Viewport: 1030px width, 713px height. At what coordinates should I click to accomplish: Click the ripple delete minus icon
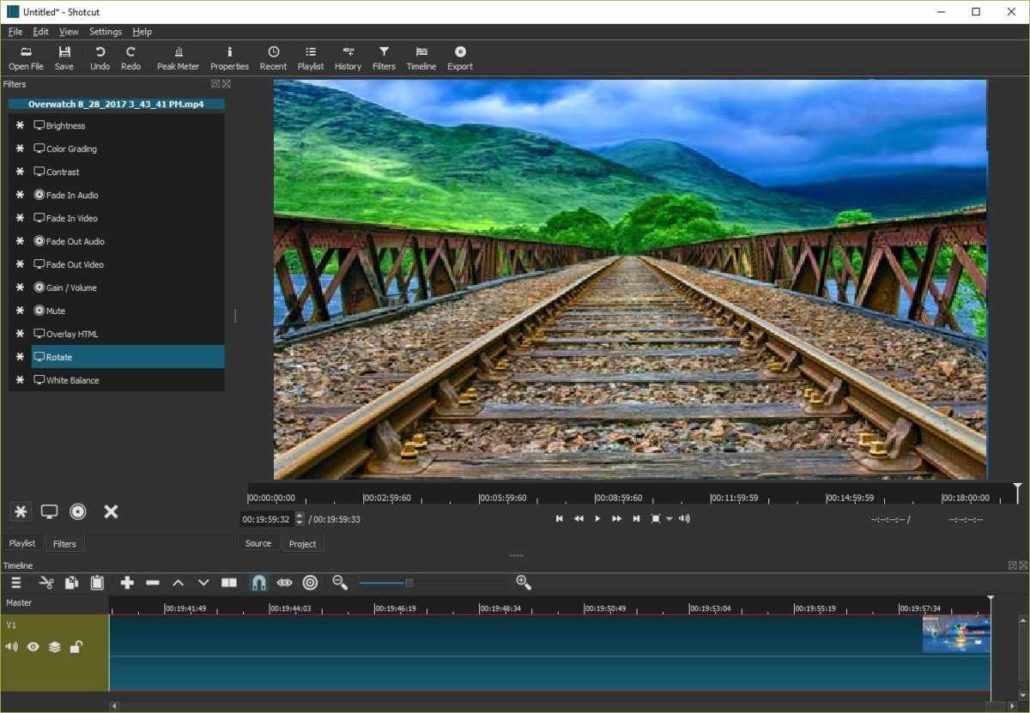tap(152, 583)
